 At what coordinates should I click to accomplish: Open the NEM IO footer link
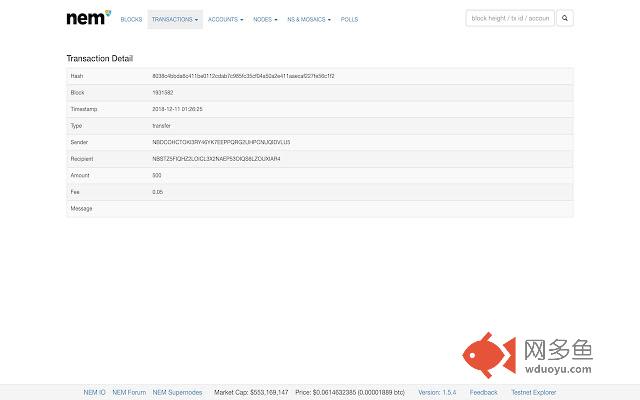pos(94,392)
